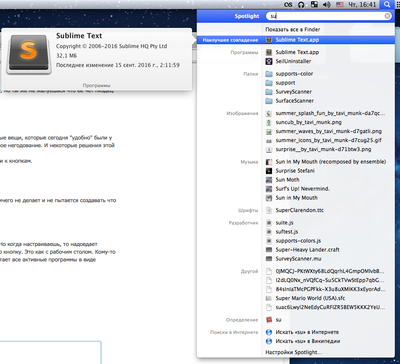Open surprise__by_tavi_munk png result
Image resolution: width=400 pixels, height=364 pixels.
[323, 149]
